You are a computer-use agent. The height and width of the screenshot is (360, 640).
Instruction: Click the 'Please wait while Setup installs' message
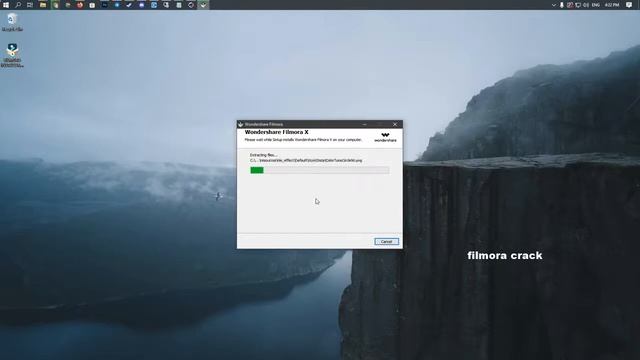point(303,140)
